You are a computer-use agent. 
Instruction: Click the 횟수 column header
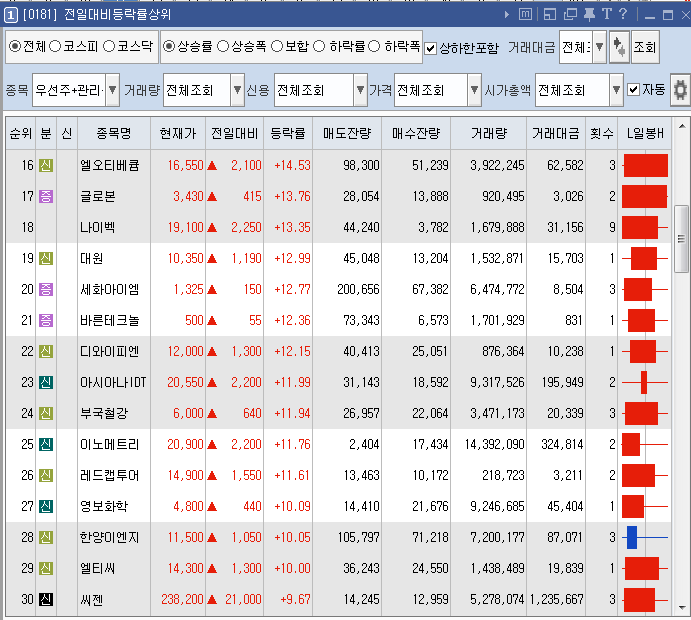[x=602, y=133]
